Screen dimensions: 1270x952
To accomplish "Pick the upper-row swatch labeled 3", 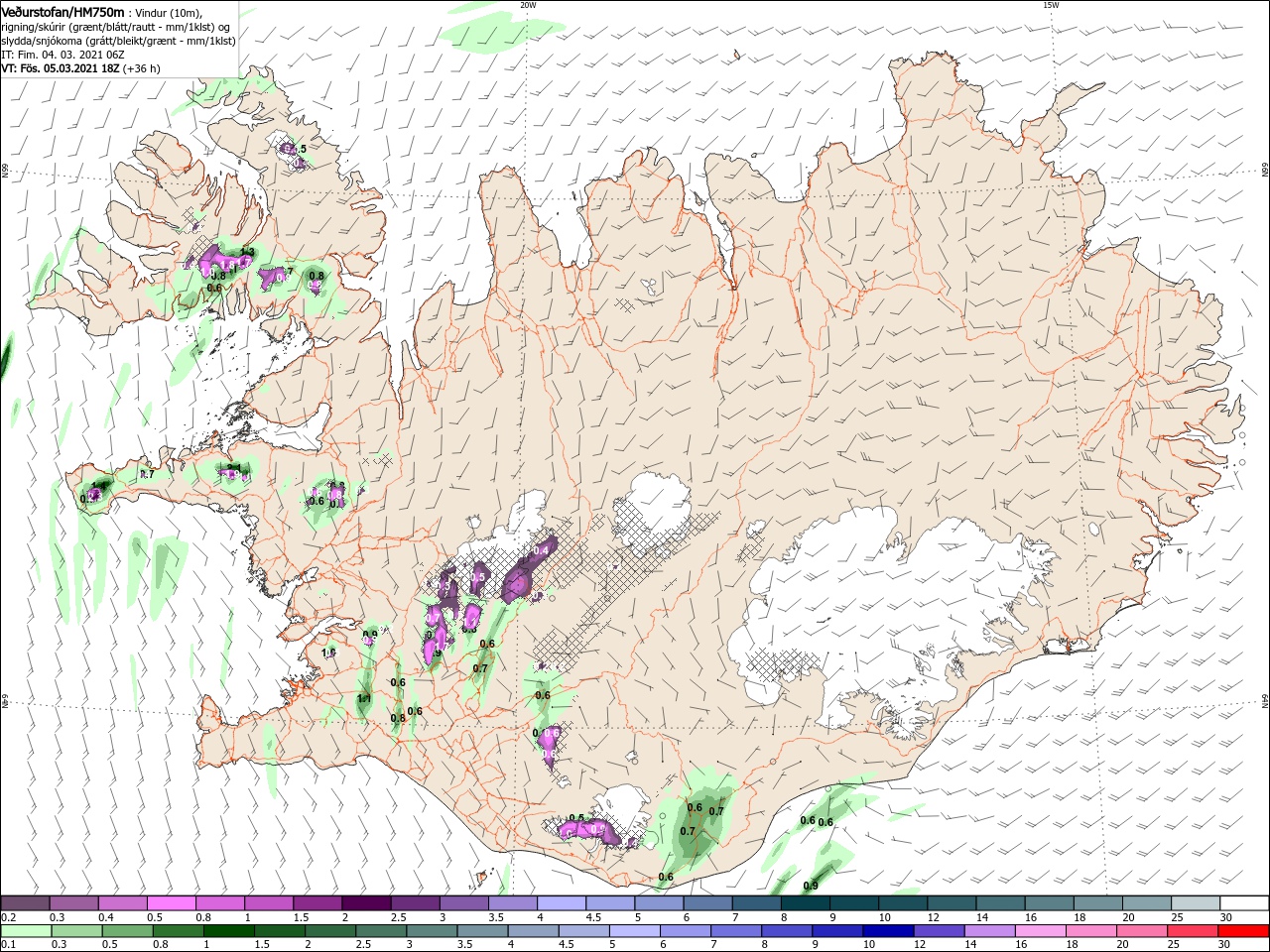I will (x=463, y=903).
